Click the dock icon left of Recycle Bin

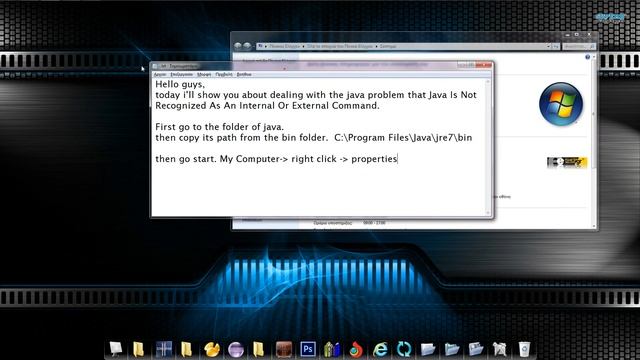500,349
